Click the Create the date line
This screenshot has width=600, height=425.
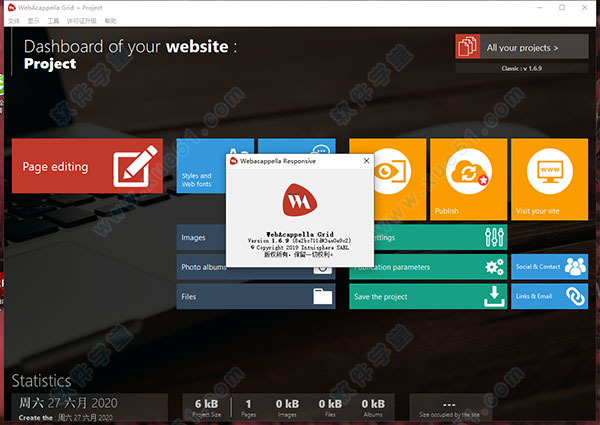(x=65, y=418)
